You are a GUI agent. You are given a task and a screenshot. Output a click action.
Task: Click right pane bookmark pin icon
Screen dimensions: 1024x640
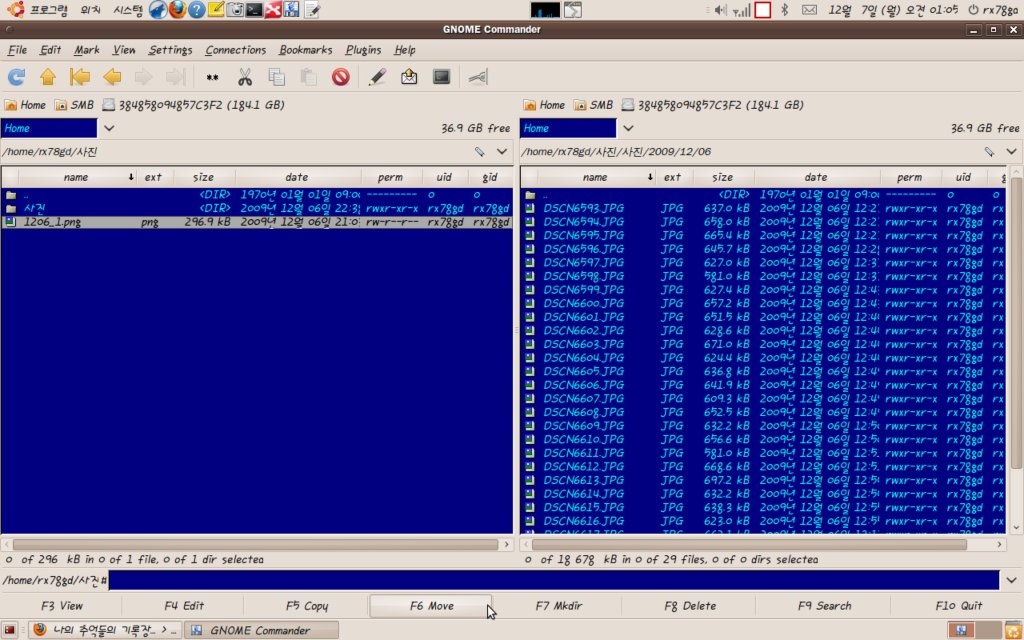pos(990,152)
